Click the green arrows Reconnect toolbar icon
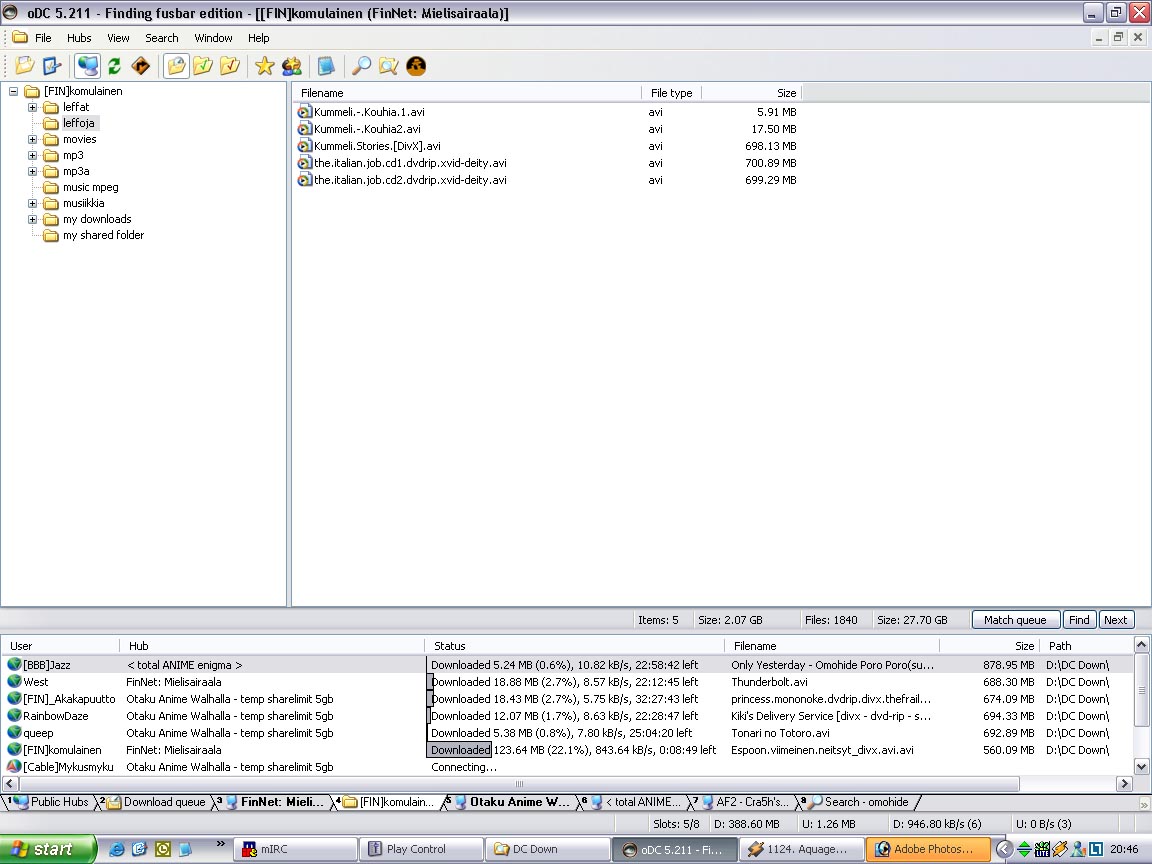This screenshot has width=1152, height=864. 114,66
